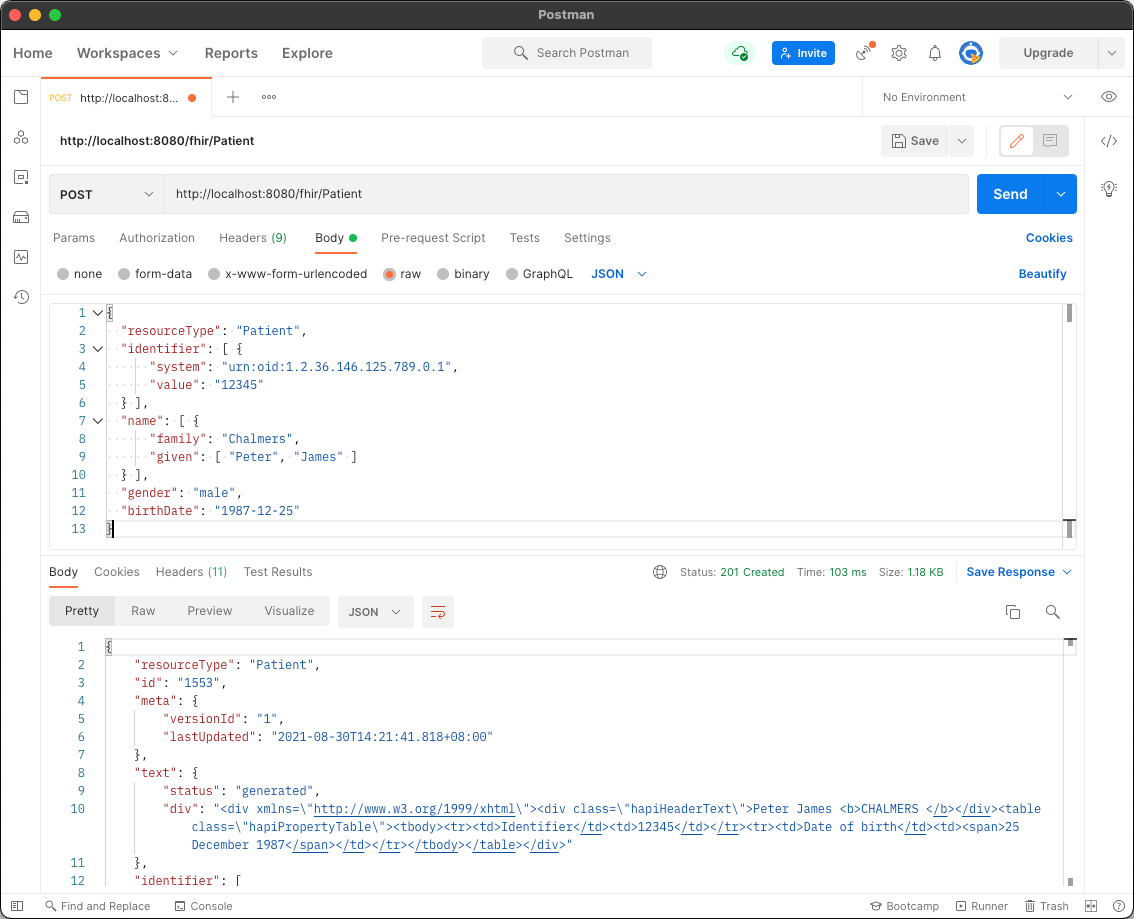The width and height of the screenshot is (1134, 919).
Task: Open the POST method dropdown
Action: 107,194
